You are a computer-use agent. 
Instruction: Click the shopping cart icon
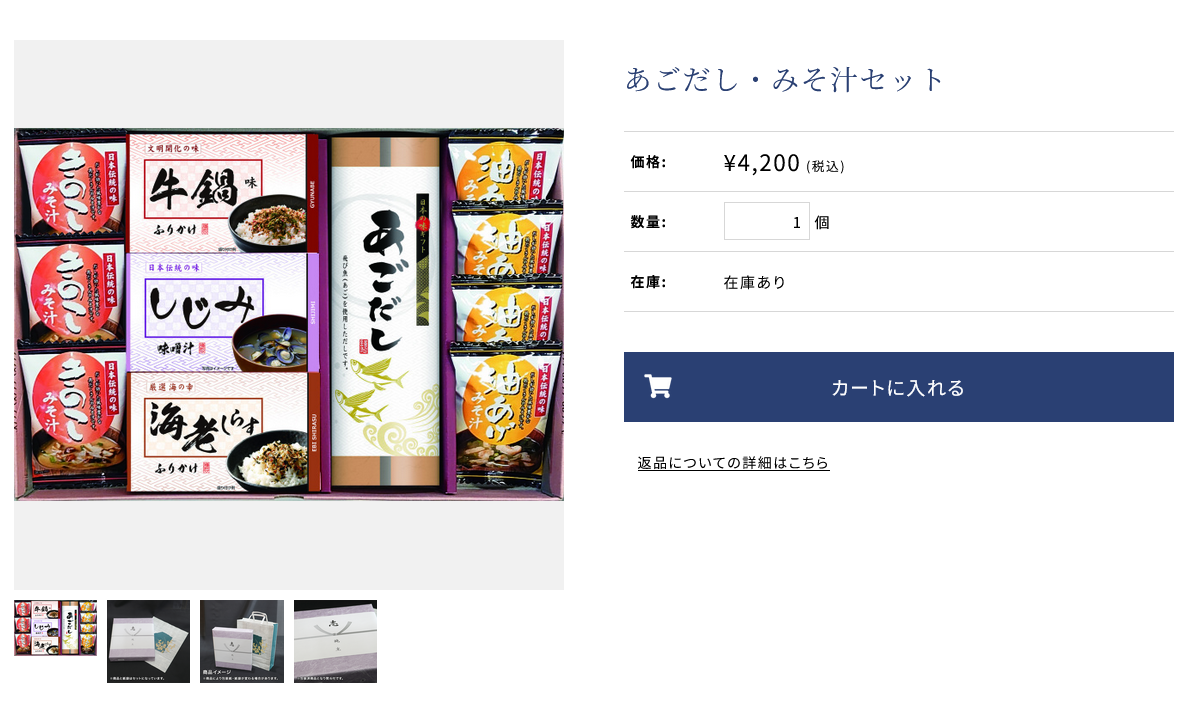tap(658, 387)
